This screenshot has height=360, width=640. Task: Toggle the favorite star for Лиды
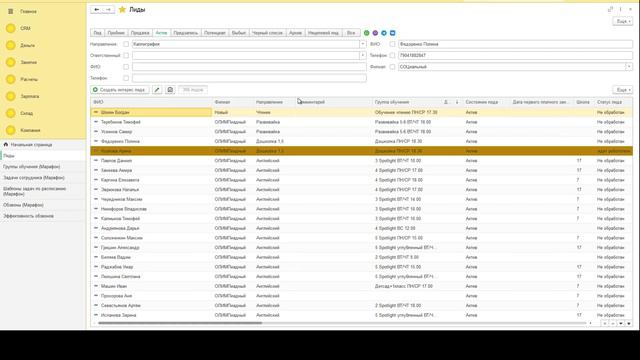point(122,9)
